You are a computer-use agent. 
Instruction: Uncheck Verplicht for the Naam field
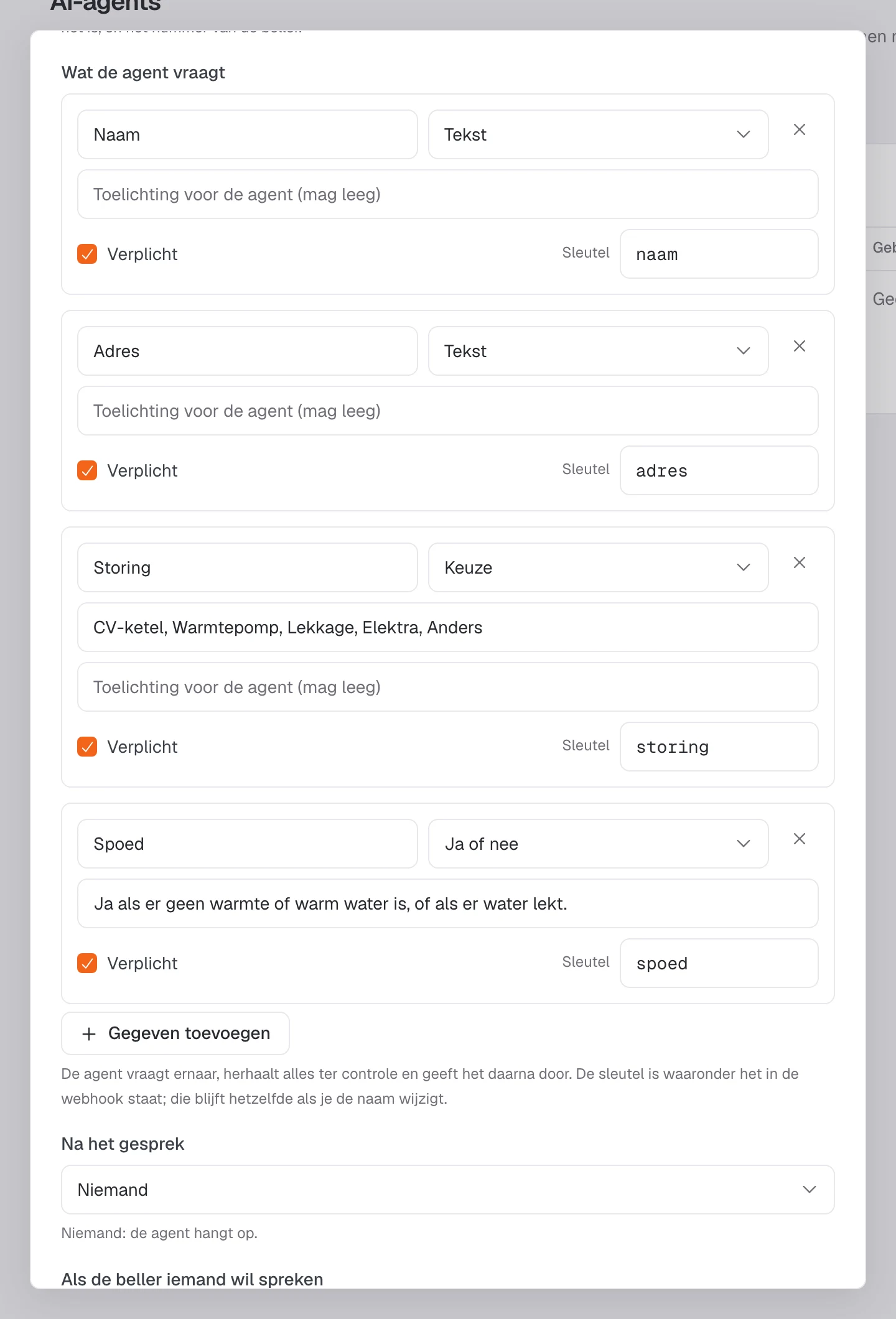tap(87, 254)
